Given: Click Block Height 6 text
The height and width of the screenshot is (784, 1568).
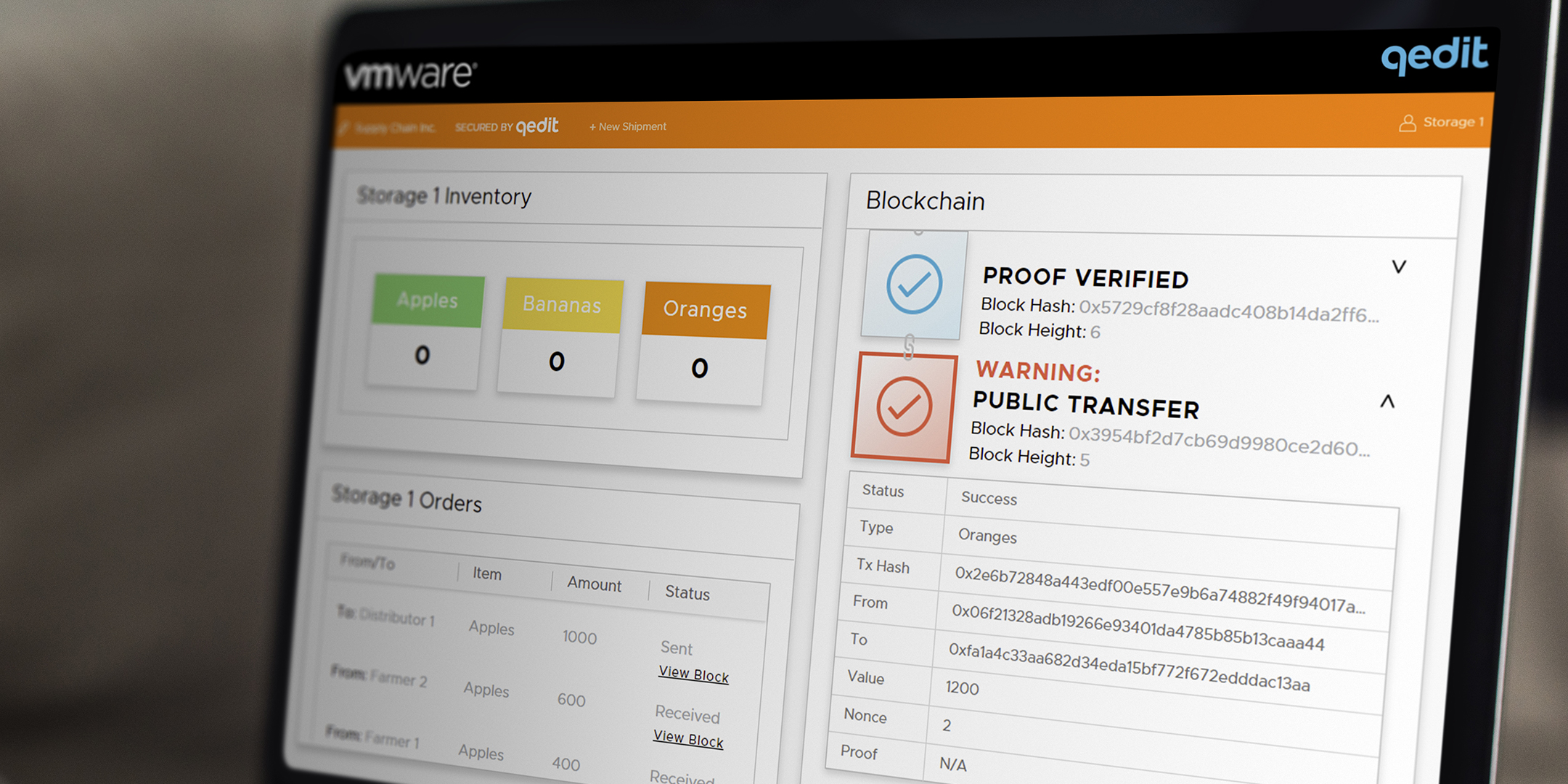Looking at the screenshot, I should click(x=1040, y=330).
